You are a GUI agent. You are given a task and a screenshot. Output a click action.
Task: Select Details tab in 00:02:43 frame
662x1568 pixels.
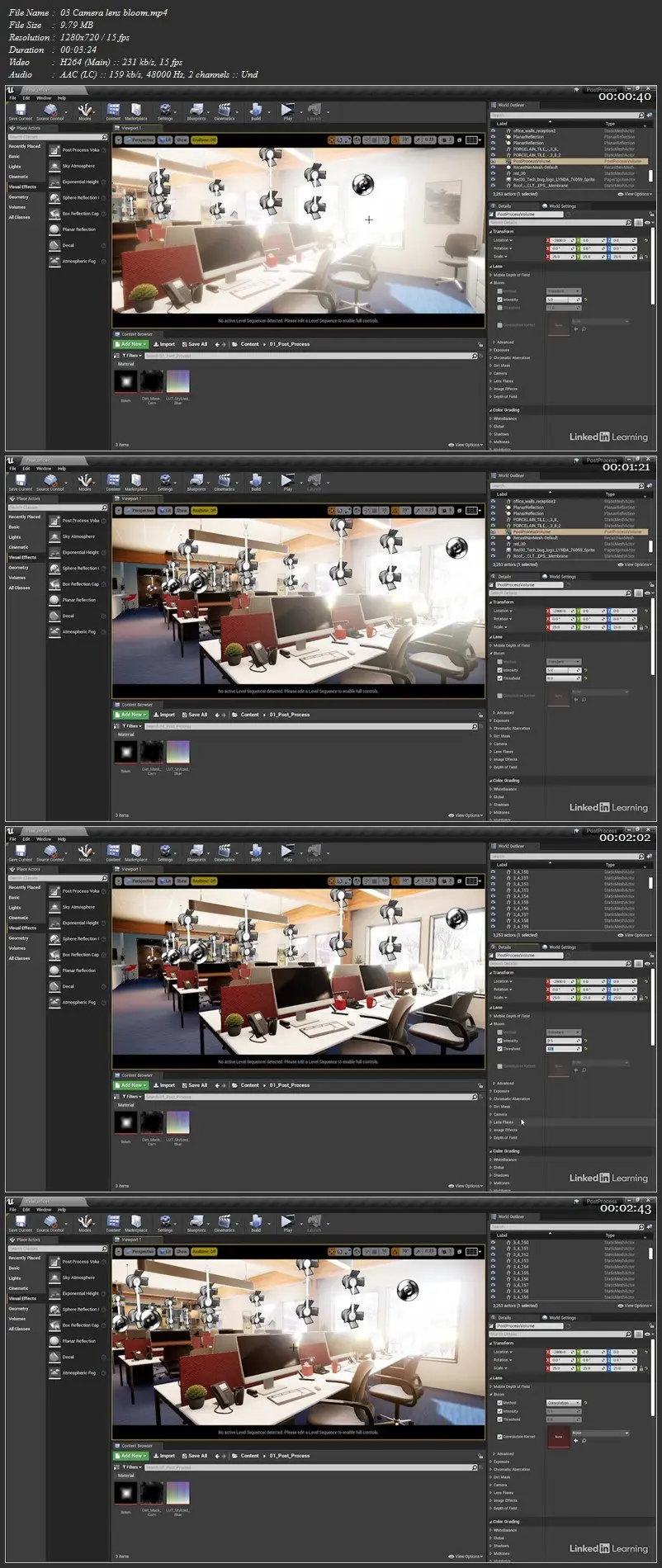[502, 1318]
